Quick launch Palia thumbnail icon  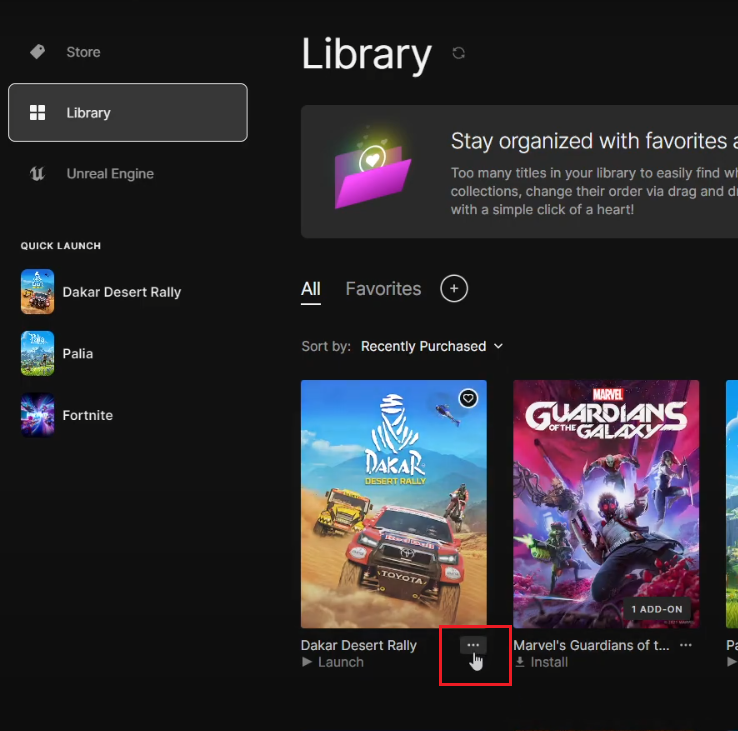coord(37,353)
